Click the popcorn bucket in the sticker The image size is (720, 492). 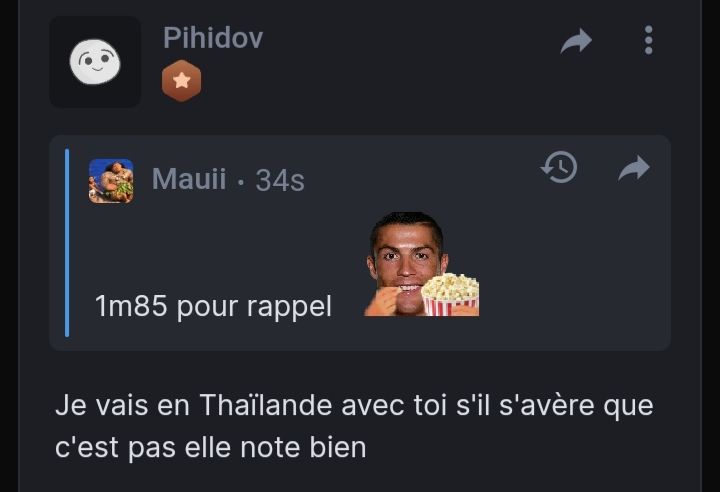(450, 294)
